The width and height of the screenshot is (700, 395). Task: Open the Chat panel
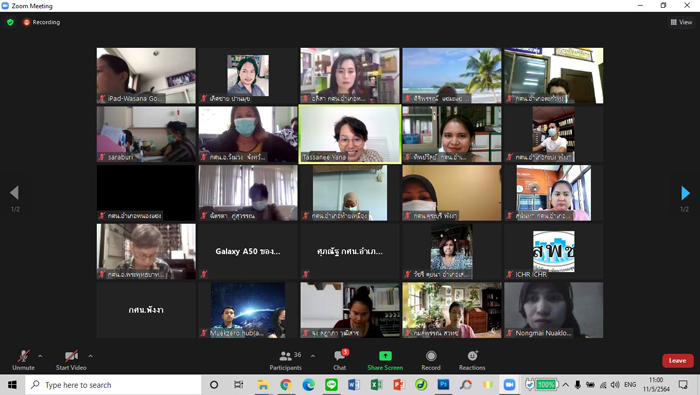[340, 360]
